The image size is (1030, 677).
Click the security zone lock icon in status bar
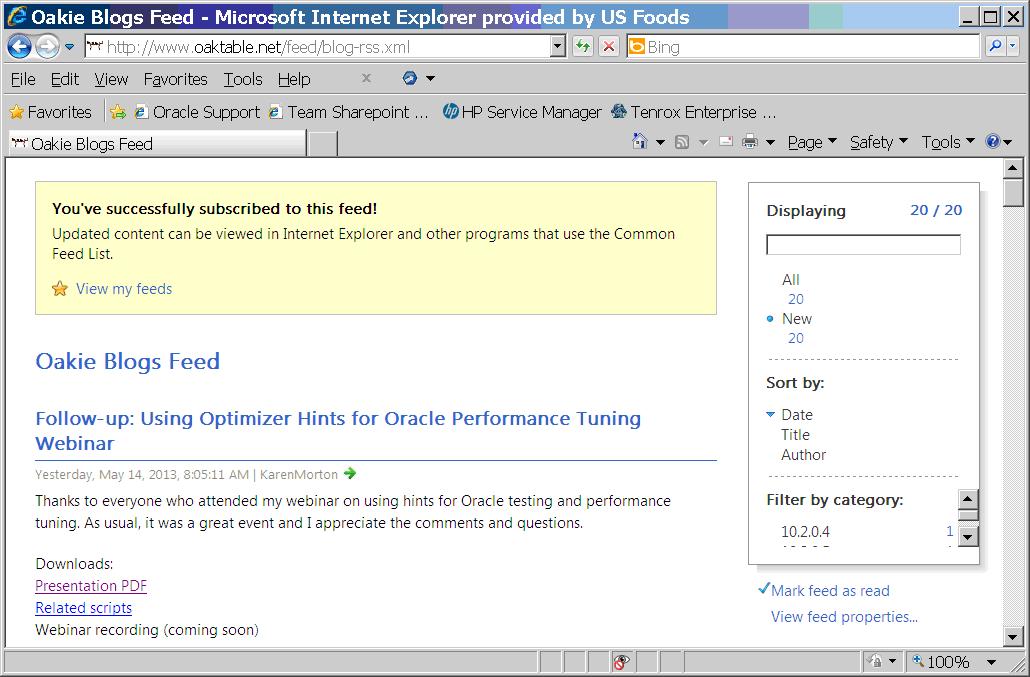coord(876,661)
